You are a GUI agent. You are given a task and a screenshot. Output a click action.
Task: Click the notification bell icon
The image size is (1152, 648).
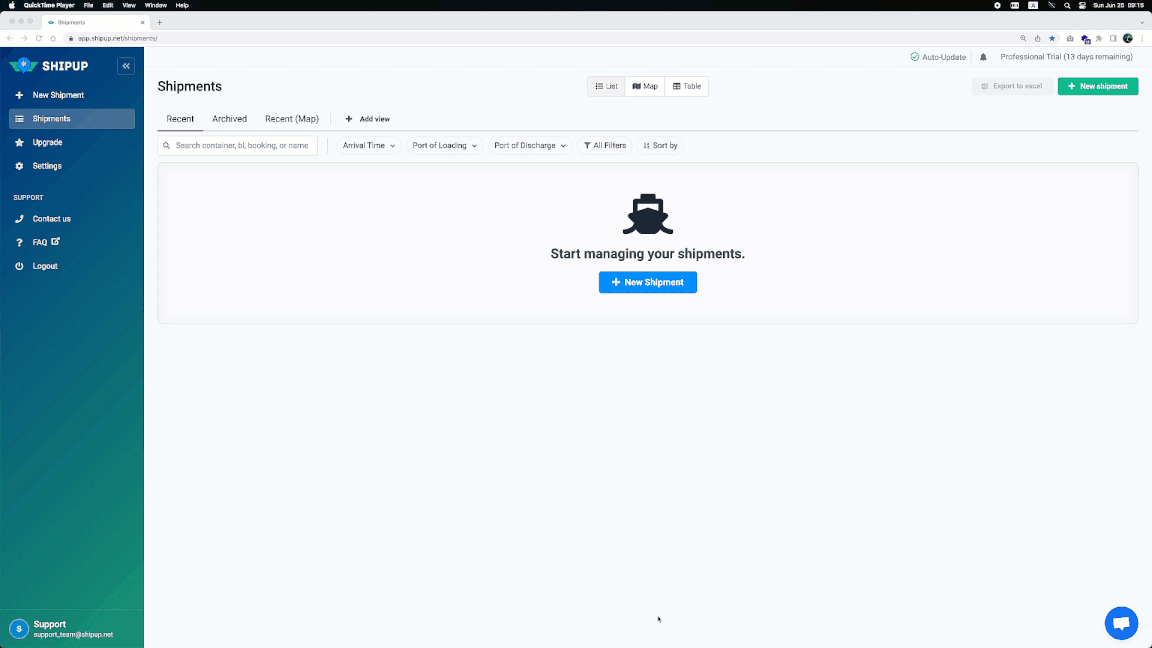pyautogui.click(x=983, y=57)
